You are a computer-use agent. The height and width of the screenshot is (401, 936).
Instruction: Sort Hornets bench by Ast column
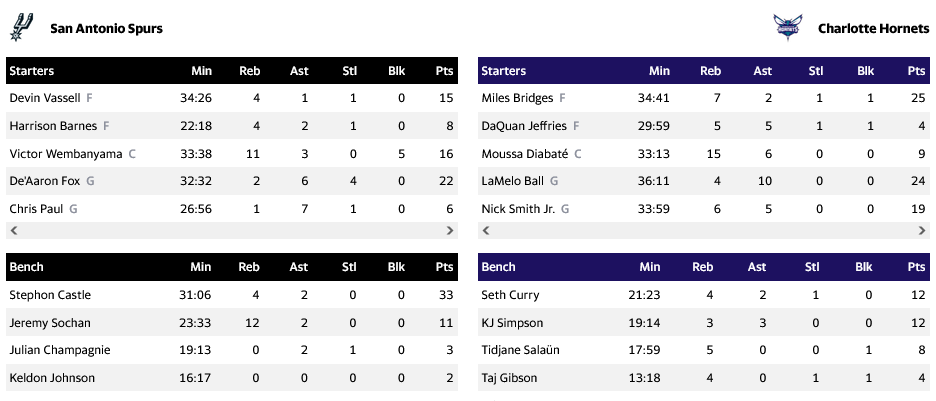756,267
